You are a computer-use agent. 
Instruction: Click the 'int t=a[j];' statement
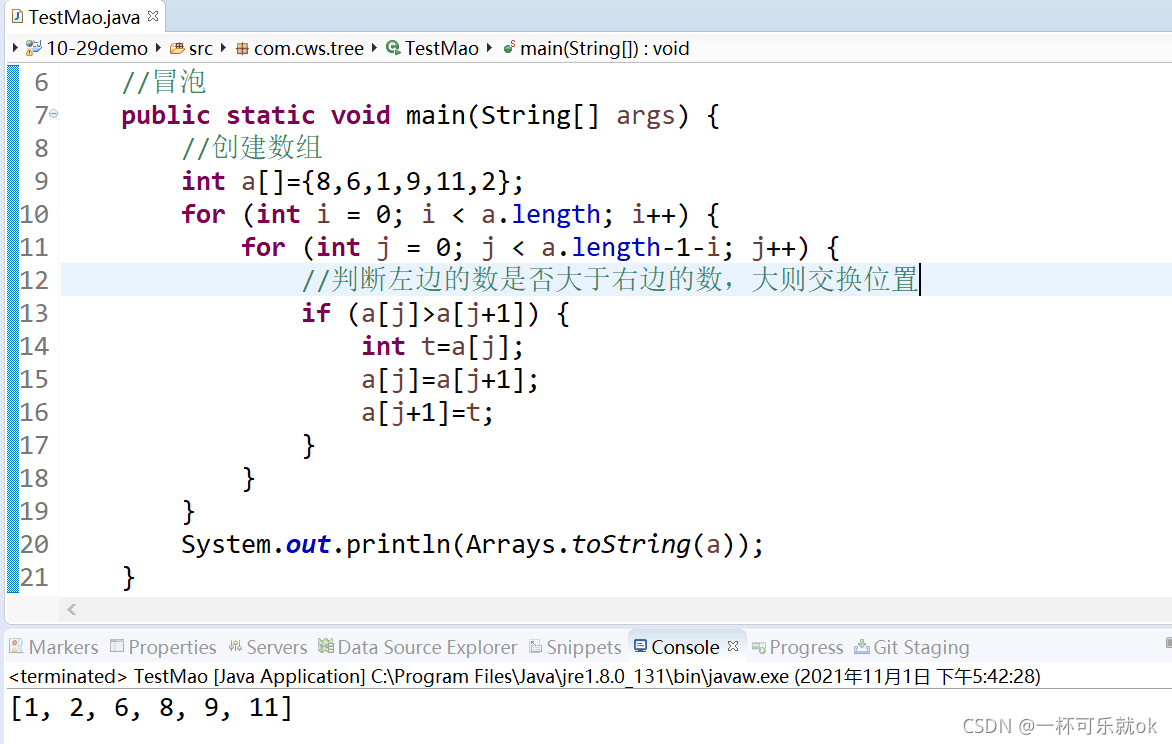click(x=442, y=346)
